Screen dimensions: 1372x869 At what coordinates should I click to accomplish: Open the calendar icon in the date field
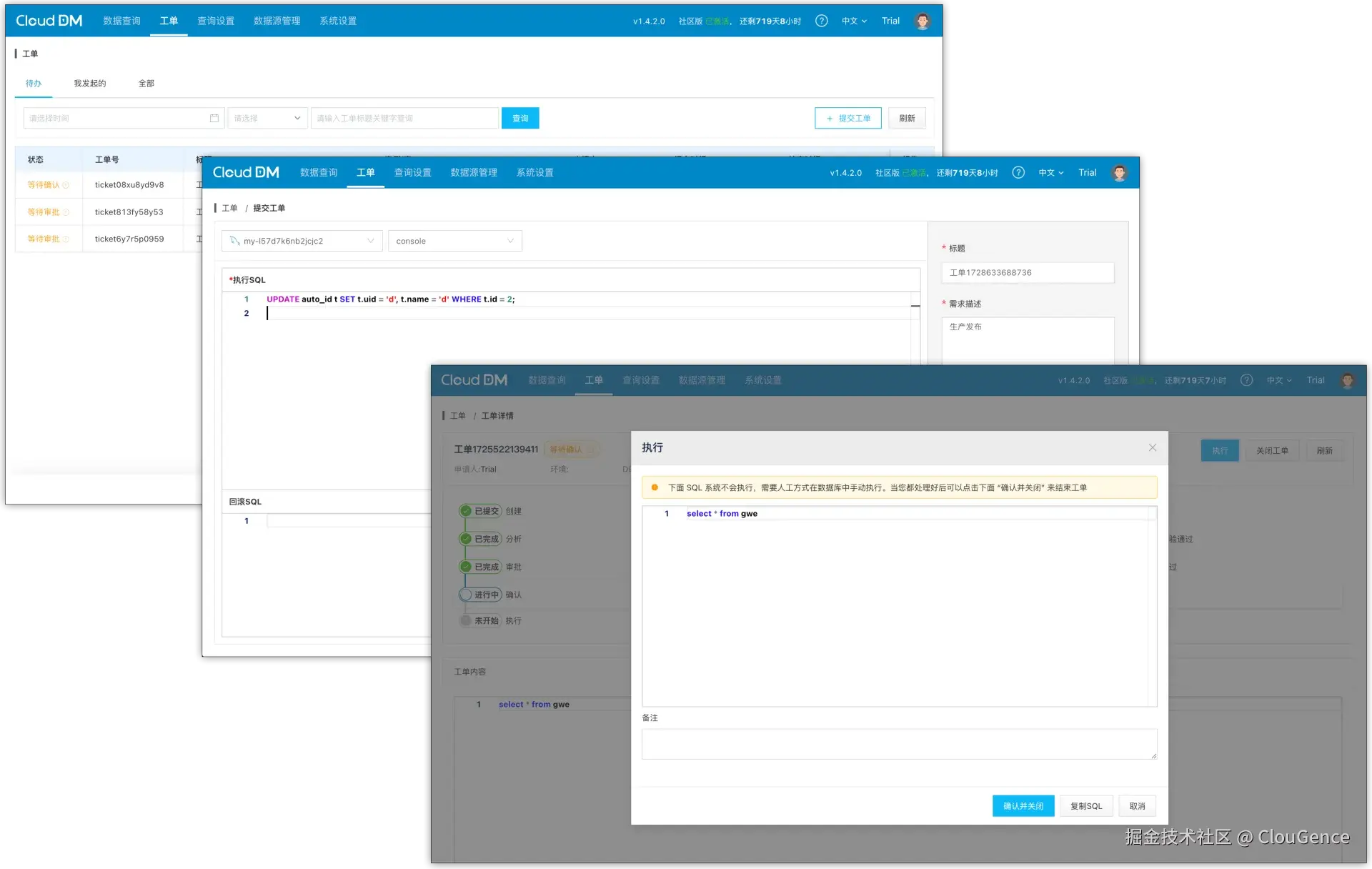point(214,118)
